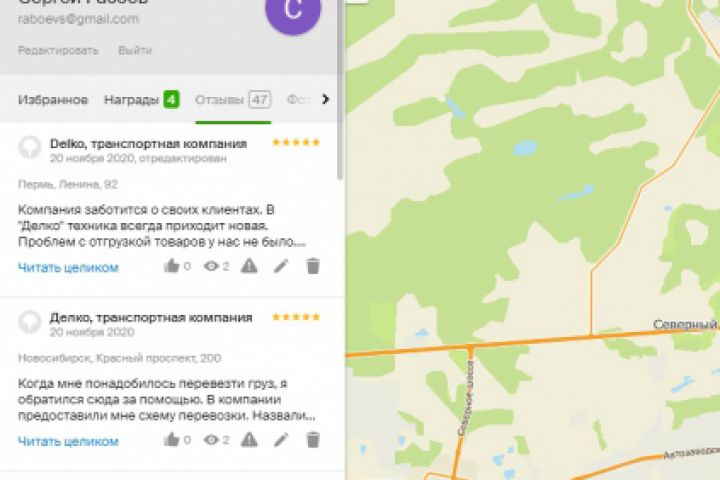The height and width of the screenshot is (480, 720).
Task: Click the eye icon on Делко review
Action: click(211, 440)
